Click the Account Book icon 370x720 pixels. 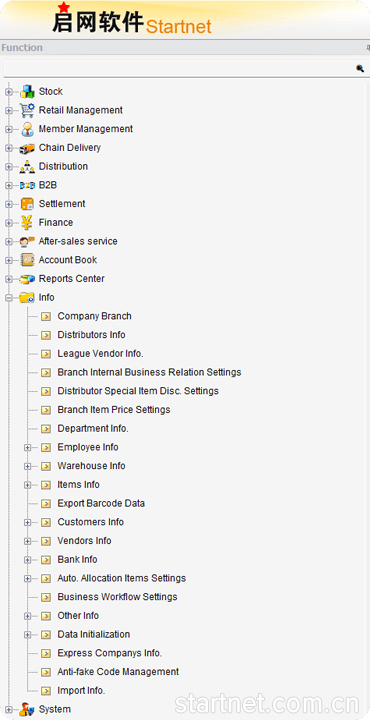(27, 260)
